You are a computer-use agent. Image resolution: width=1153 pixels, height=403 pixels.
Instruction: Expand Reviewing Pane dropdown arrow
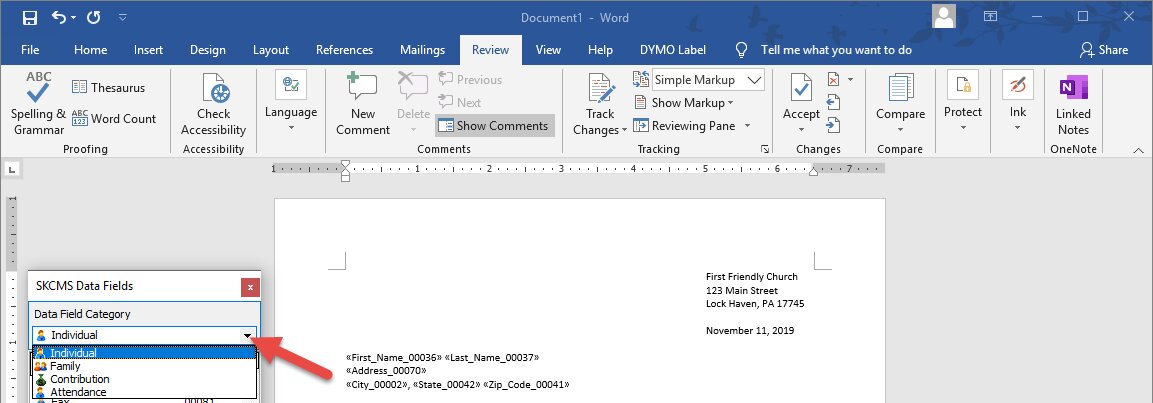pos(747,126)
